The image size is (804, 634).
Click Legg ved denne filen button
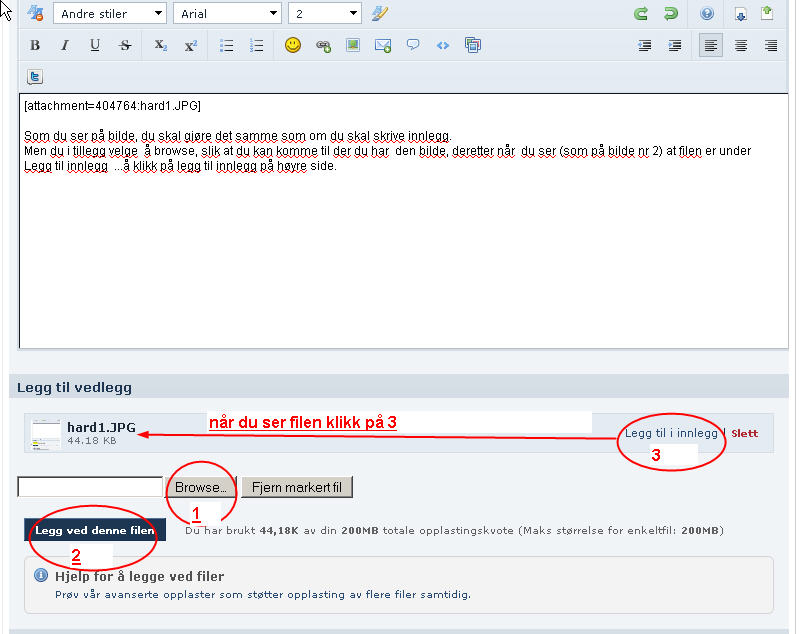click(95, 530)
